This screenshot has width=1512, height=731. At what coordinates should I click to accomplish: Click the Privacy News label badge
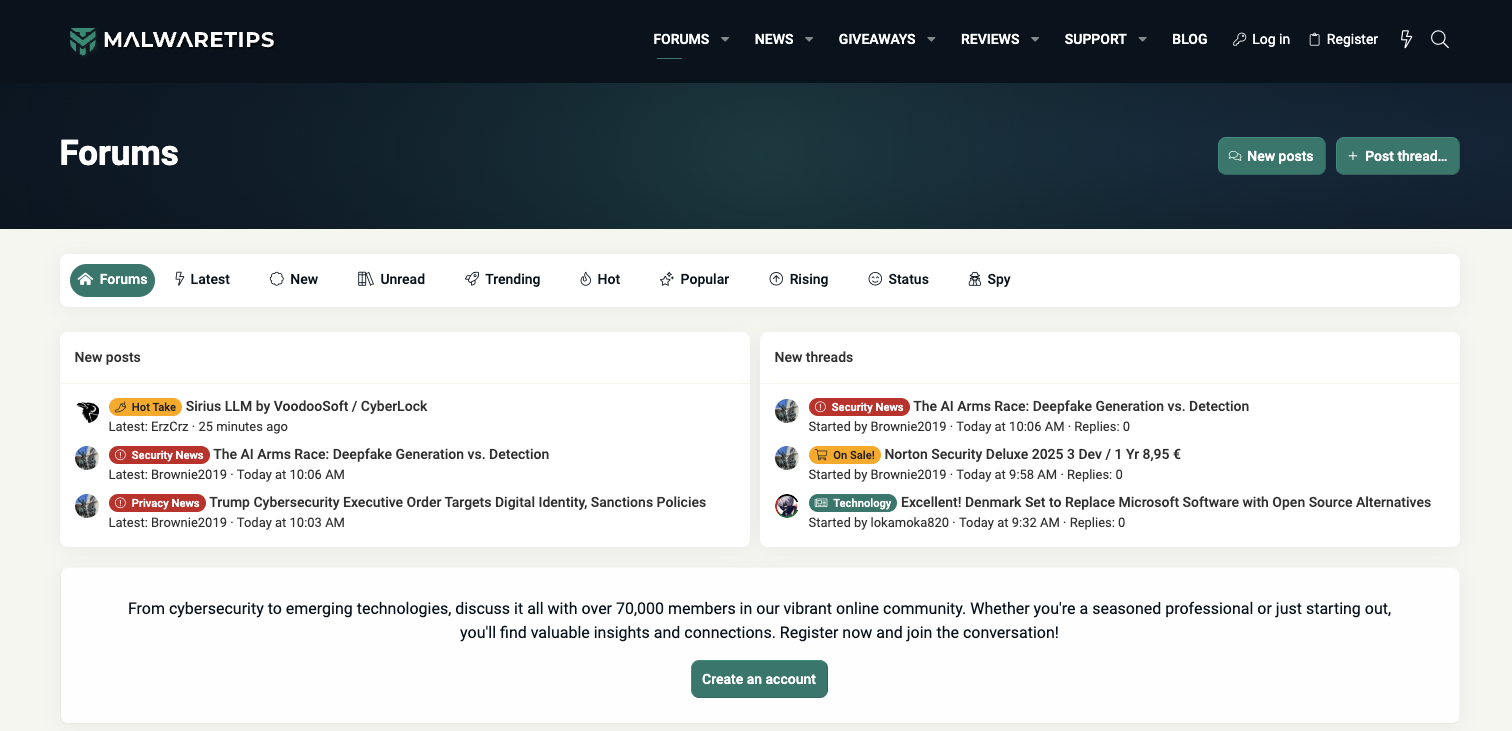tap(157, 503)
